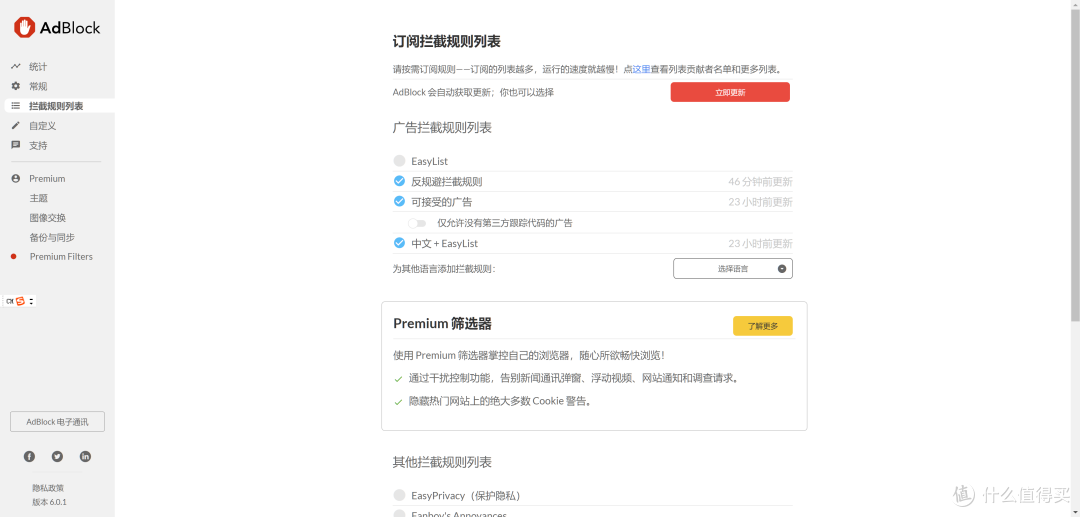Open the 常规 settings page
This screenshot has width=1080, height=517.
point(38,86)
